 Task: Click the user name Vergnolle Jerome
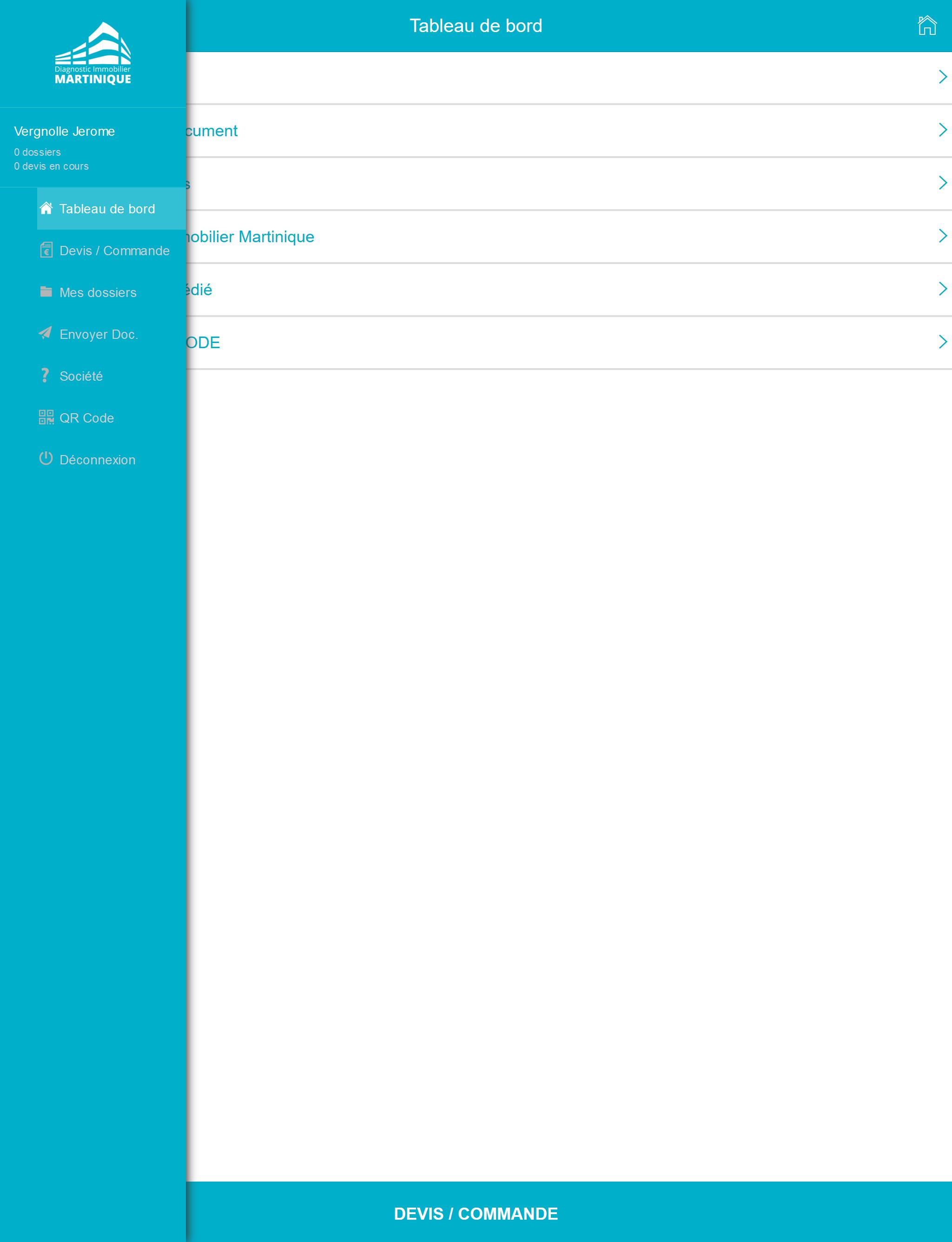(x=65, y=132)
